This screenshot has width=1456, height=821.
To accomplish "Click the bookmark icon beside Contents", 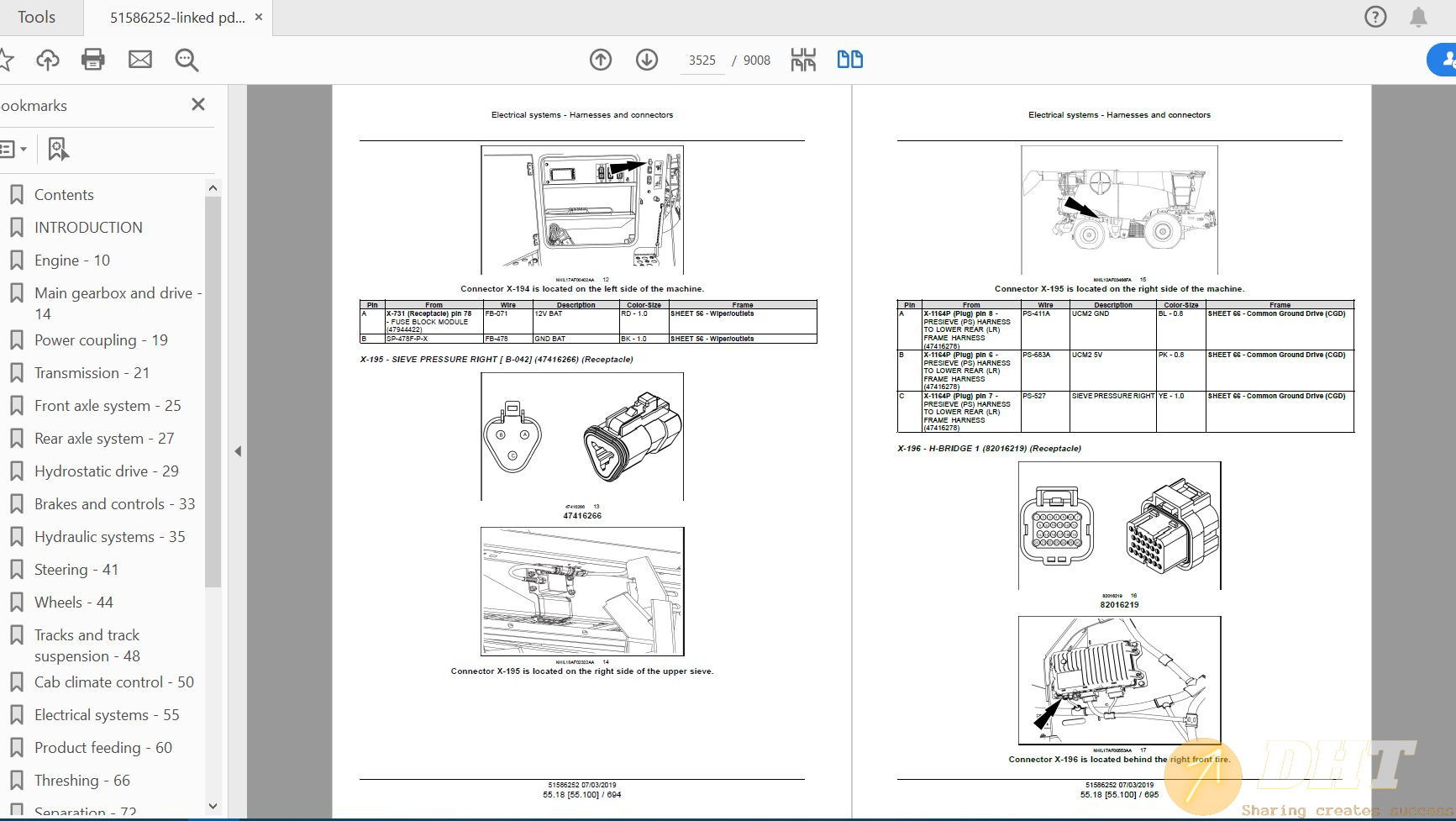I will click(16, 195).
